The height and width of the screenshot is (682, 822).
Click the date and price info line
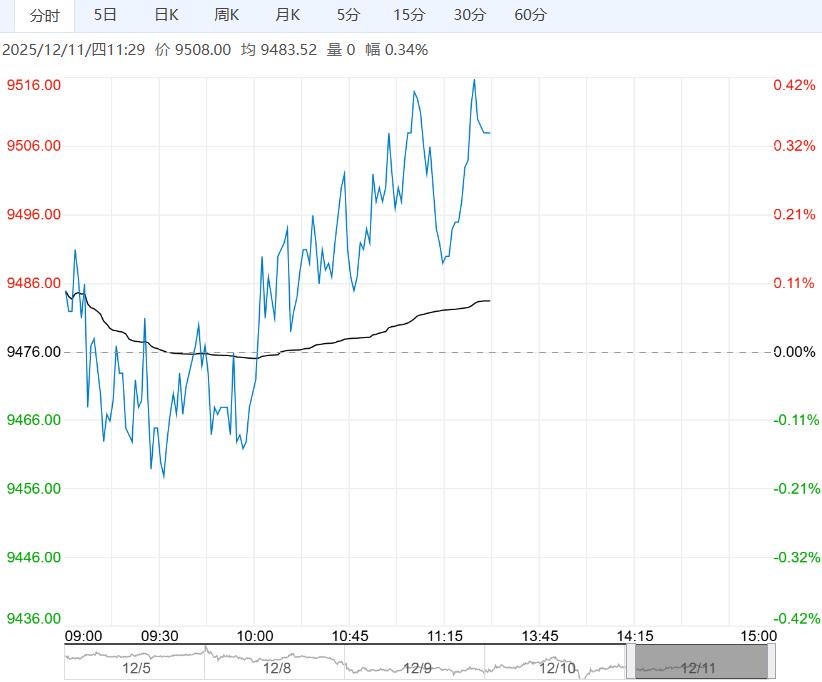(x=215, y=49)
